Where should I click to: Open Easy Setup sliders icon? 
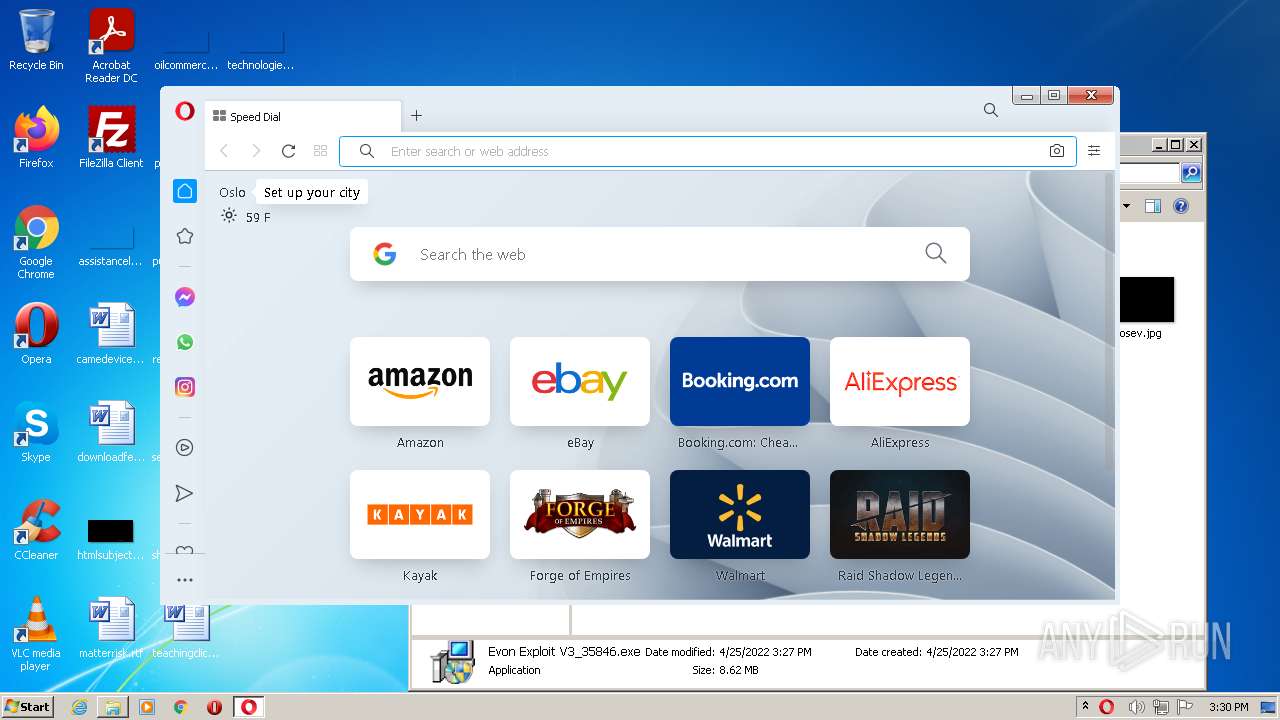(x=1094, y=151)
